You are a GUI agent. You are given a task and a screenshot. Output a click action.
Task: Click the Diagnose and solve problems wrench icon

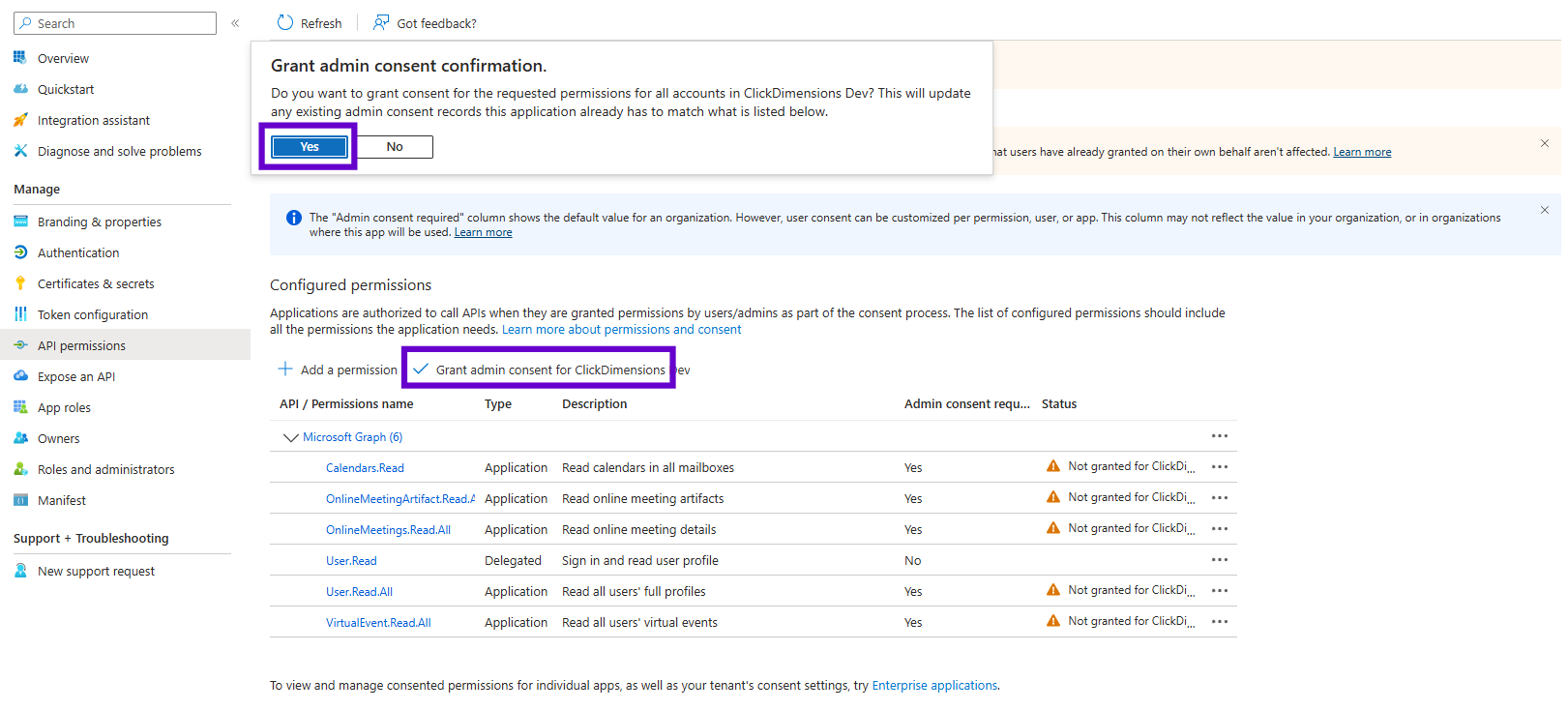pos(20,151)
